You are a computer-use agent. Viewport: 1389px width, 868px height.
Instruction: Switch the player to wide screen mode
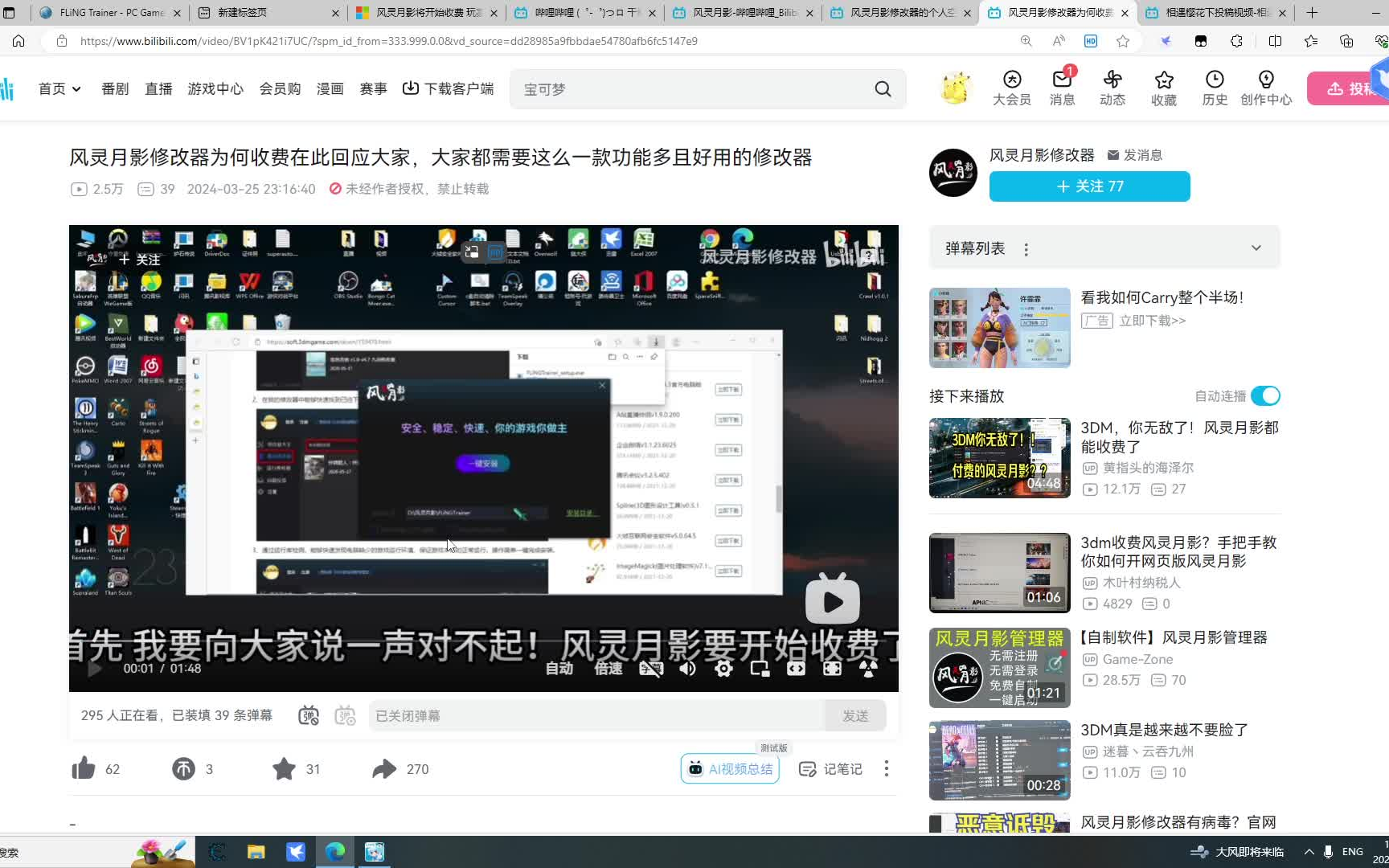pos(796,669)
